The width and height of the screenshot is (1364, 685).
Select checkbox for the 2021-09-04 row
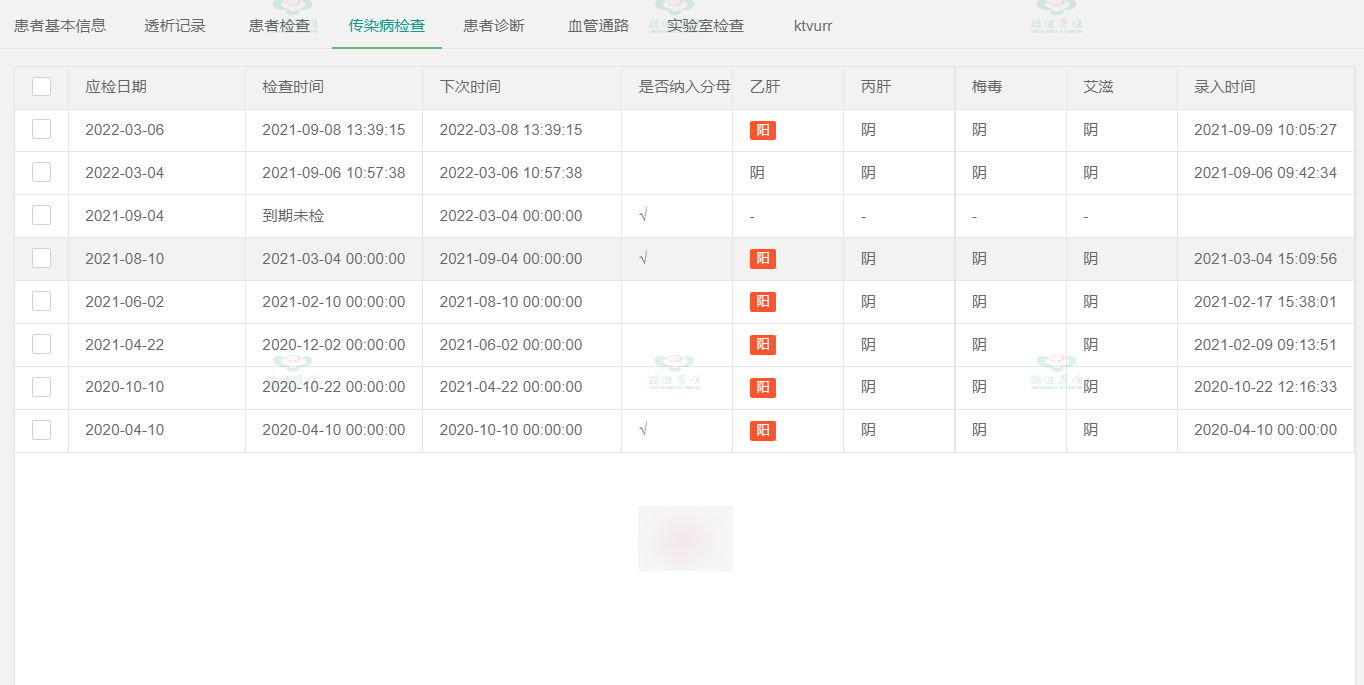pyautogui.click(x=41, y=215)
